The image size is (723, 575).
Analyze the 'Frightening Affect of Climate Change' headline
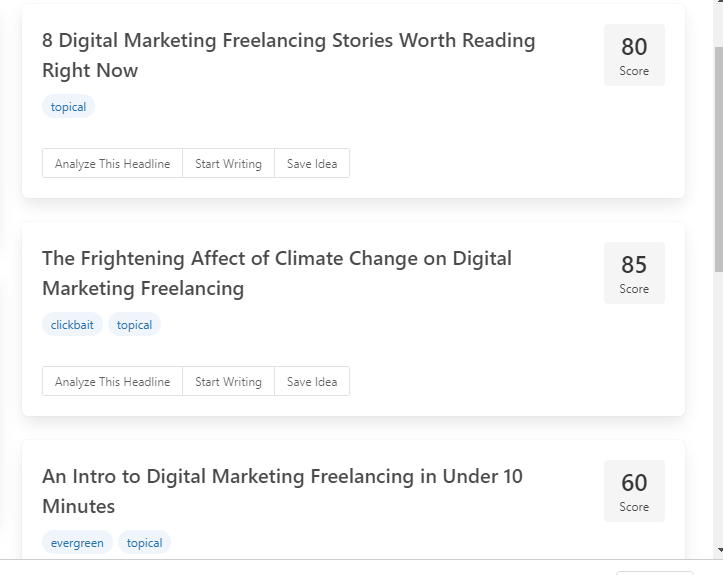pyautogui.click(x=112, y=382)
